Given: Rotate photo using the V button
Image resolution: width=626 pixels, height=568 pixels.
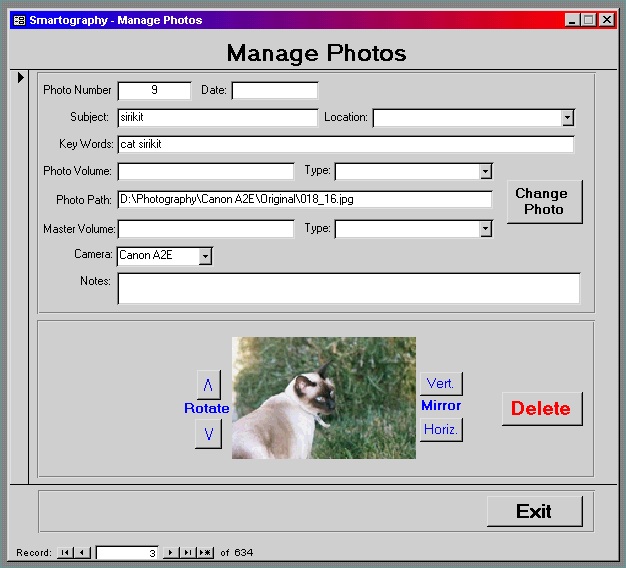Looking at the screenshot, I should pyautogui.click(x=208, y=434).
